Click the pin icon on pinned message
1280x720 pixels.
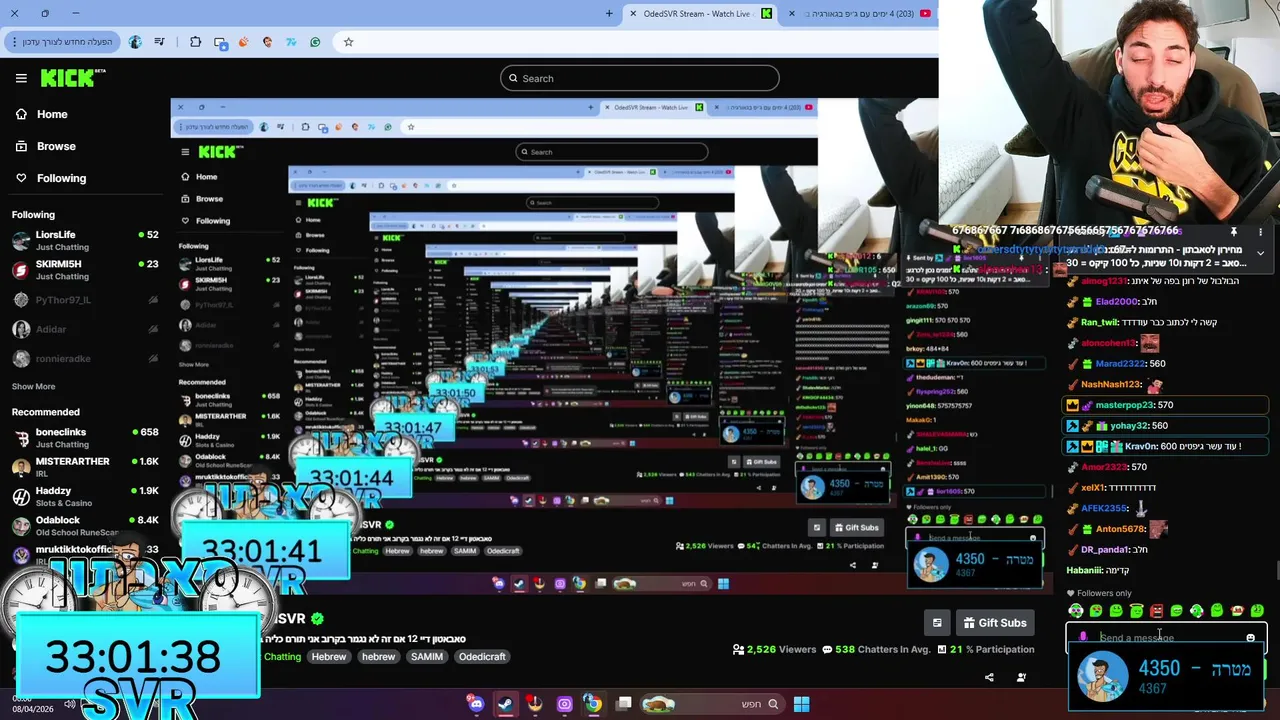pyautogui.click(x=1234, y=231)
